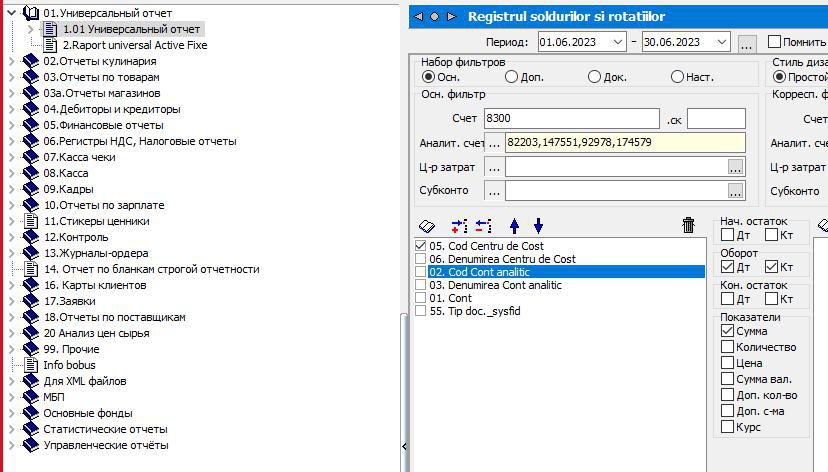The height and width of the screenshot is (472, 828).
Task: Click ellipsis inside Ц-р затрат field end
Action: [x=736, y=167]
